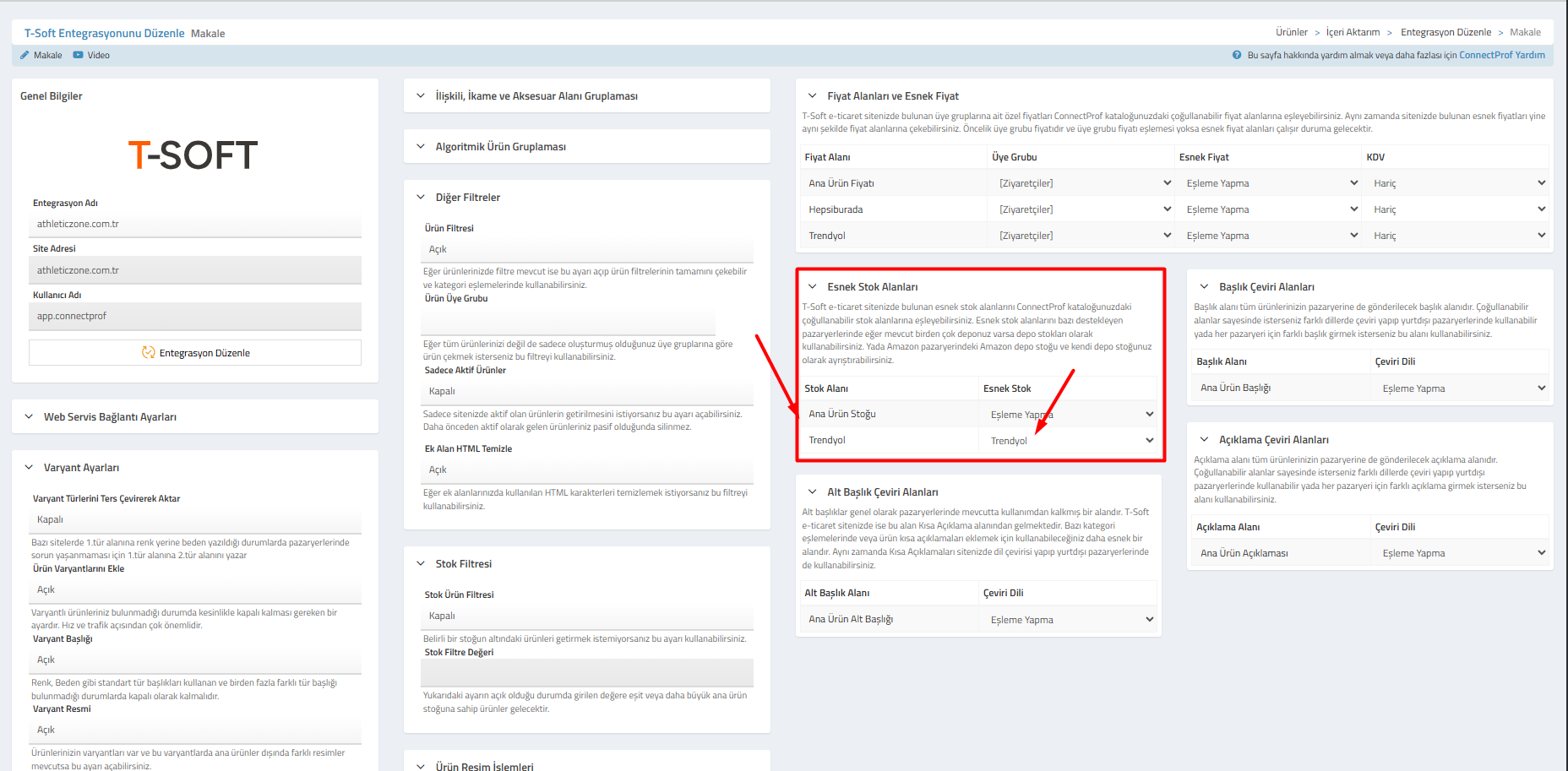Open KDV dropdown in Trendyol price row
The width and height of the screenshot is (1568, 771).
click(1456, 236)
